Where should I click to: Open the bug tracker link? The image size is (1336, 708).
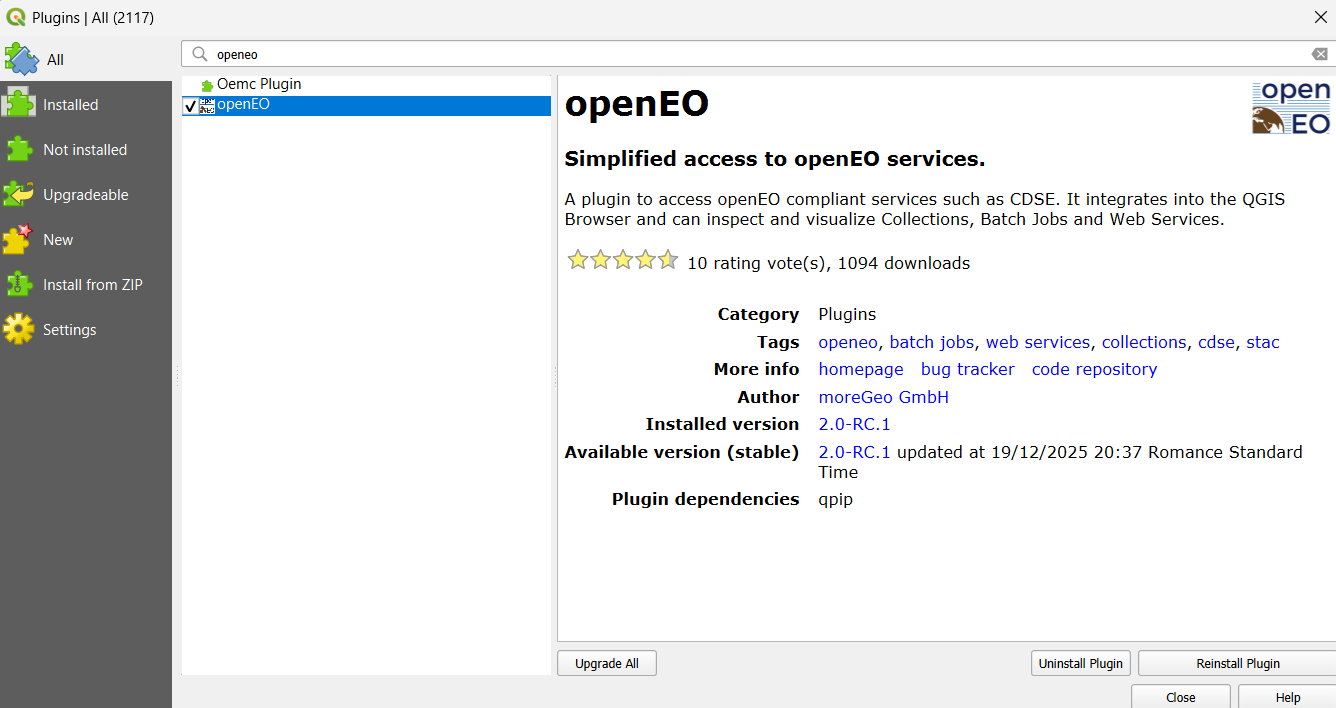click(967, 369)
